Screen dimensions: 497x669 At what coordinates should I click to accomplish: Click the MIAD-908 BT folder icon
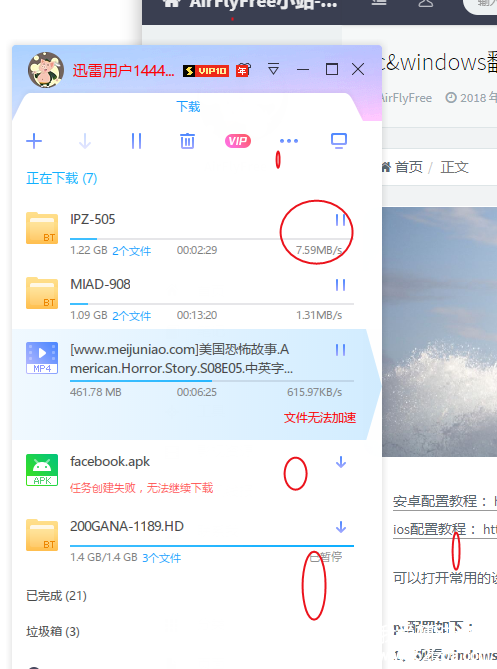[x=42, y=293]
